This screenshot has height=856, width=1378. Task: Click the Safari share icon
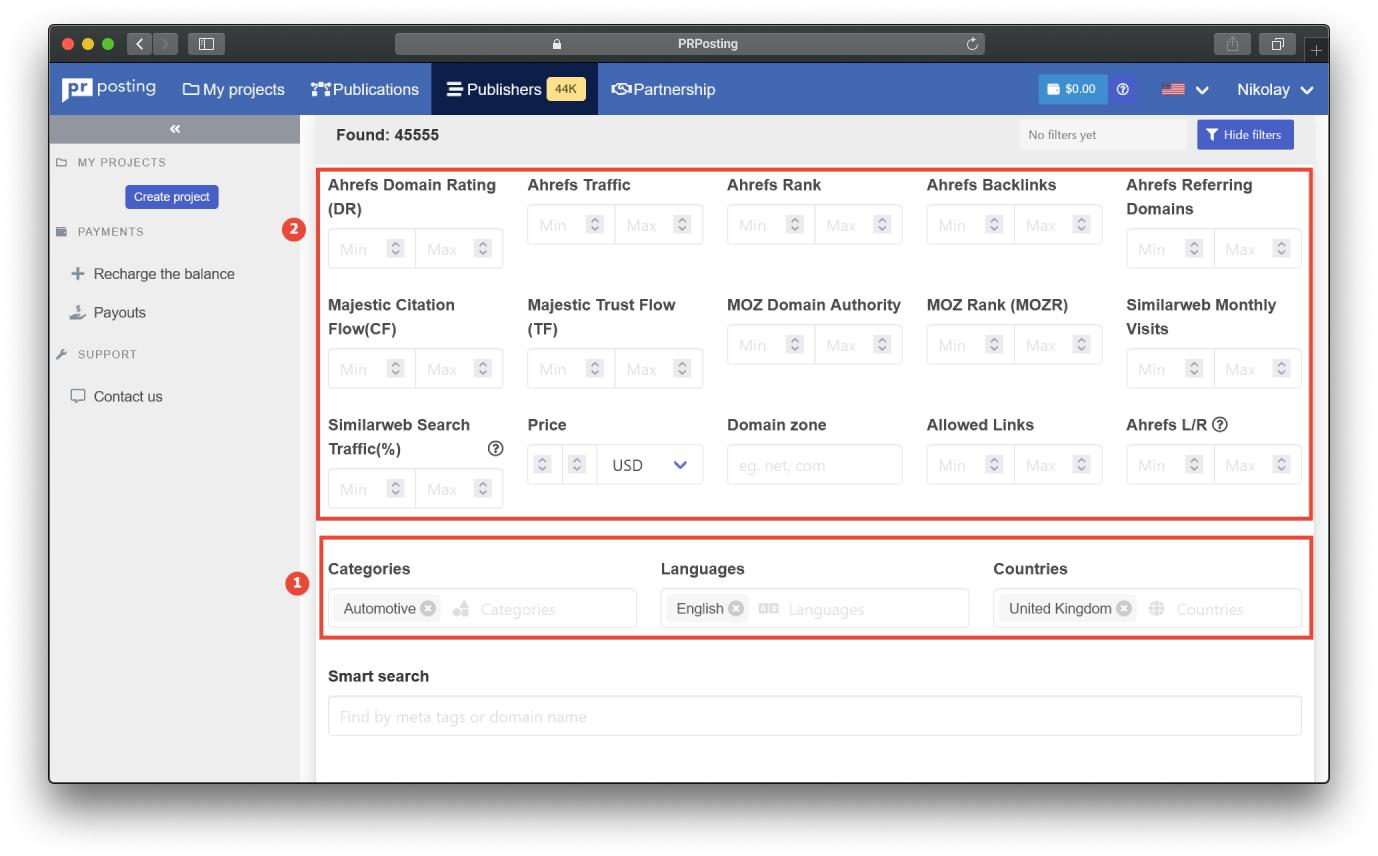1232,44
